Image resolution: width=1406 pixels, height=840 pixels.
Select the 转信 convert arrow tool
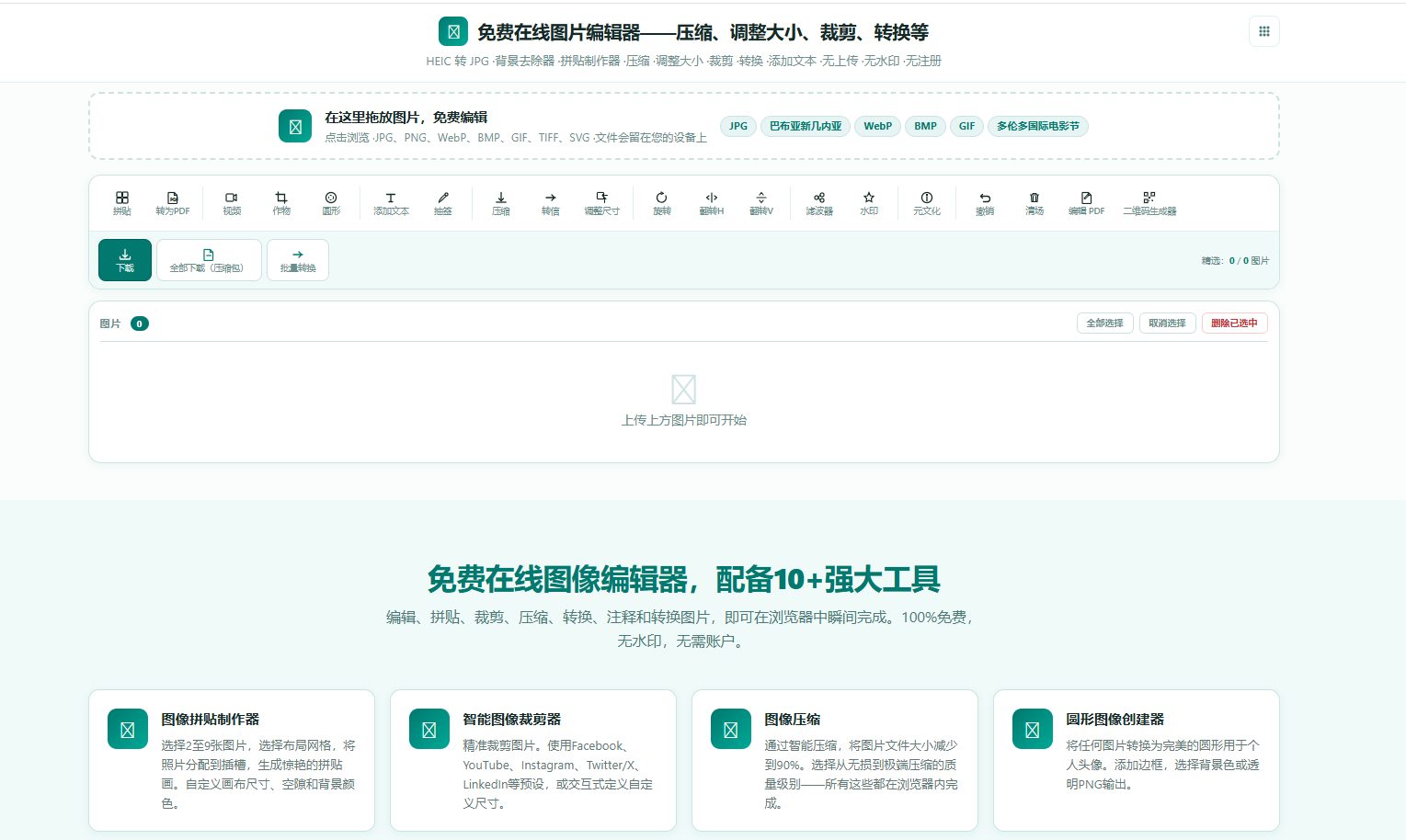tap(551, 203)
